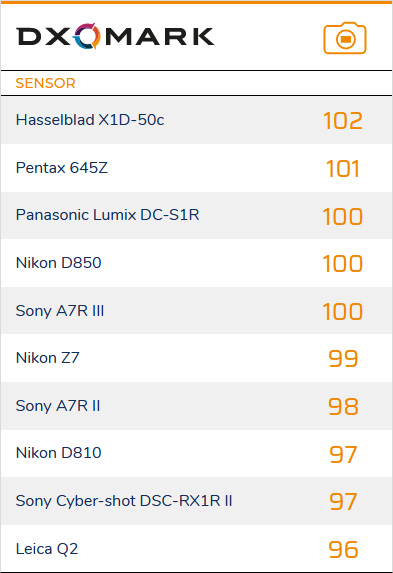
Task: Click the 98 score for Sony A7R II
Action: tap(343, 407)
